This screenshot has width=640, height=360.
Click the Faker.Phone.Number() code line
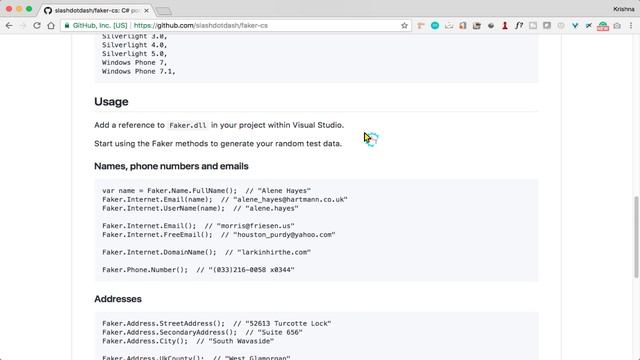[198, 270]
